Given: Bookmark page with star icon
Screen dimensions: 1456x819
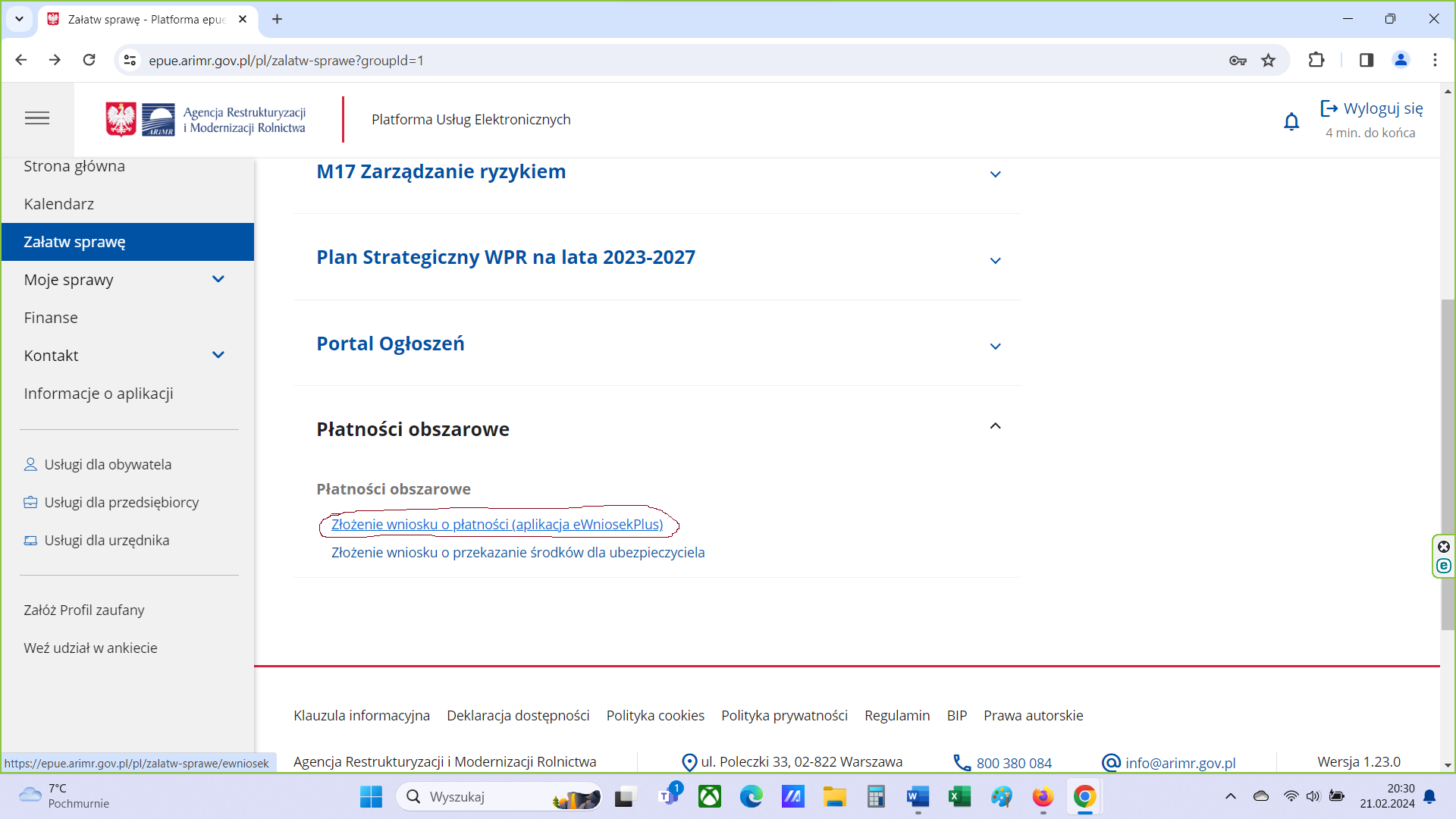Looking at the screenshot, I should point(1268,60).
